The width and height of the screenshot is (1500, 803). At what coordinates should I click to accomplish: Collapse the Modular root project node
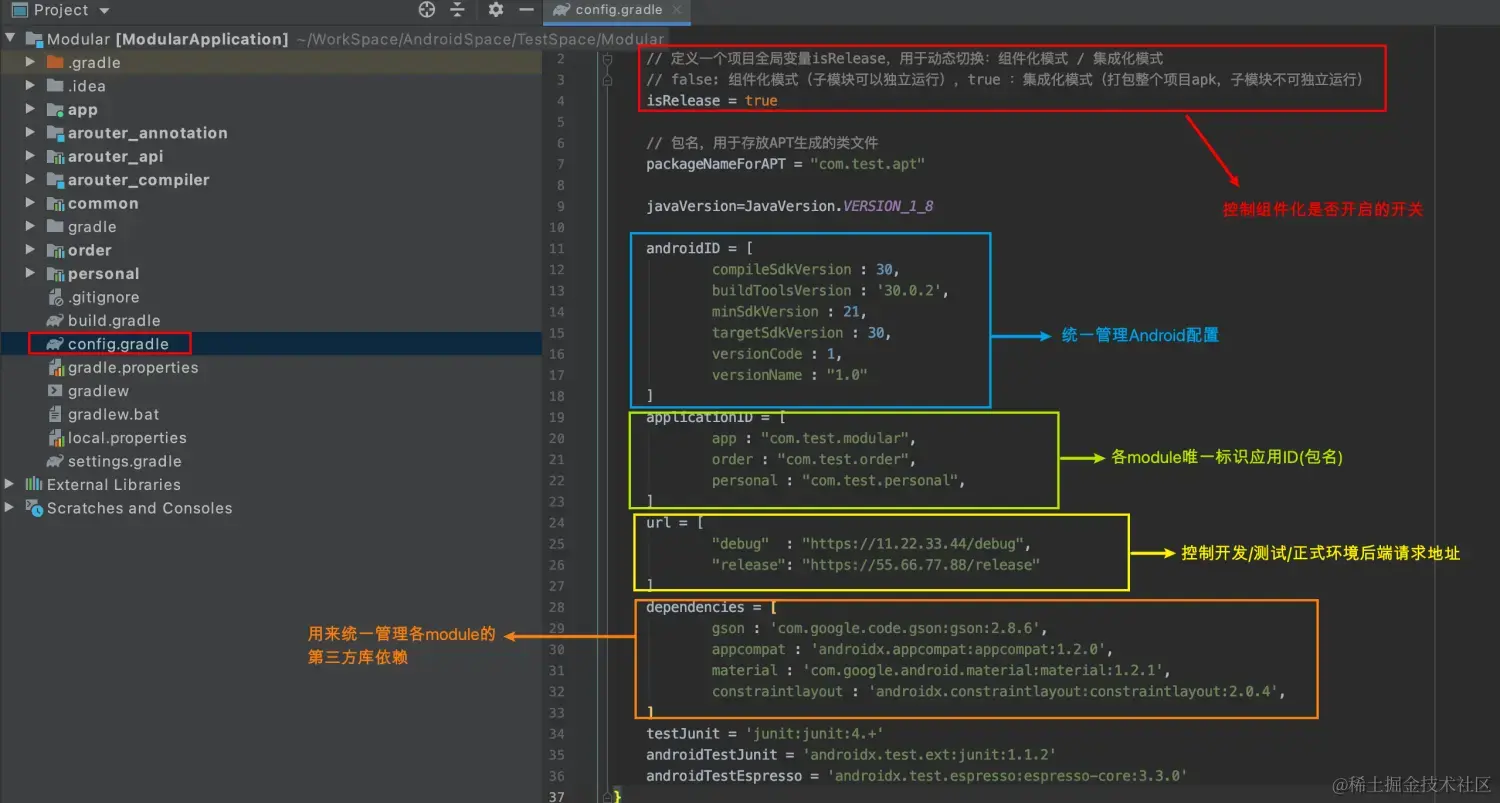point(10,37)
